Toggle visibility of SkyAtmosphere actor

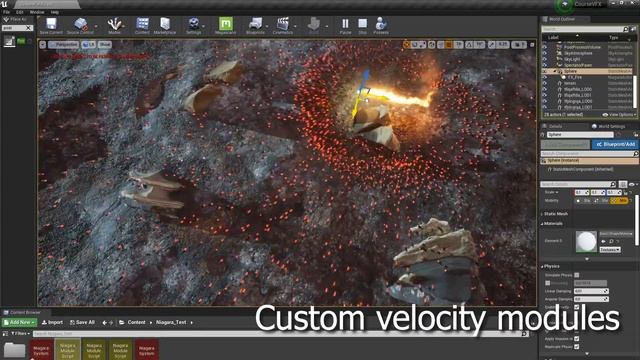point(544,53)
